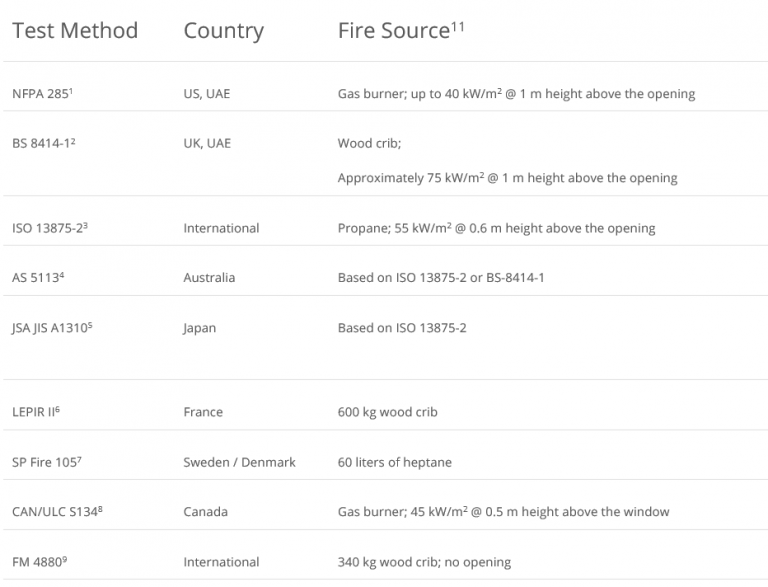Click the Sweden / Denmark country cell
Image resolution: width=768 pixels, height=587 pixels.
239,462
